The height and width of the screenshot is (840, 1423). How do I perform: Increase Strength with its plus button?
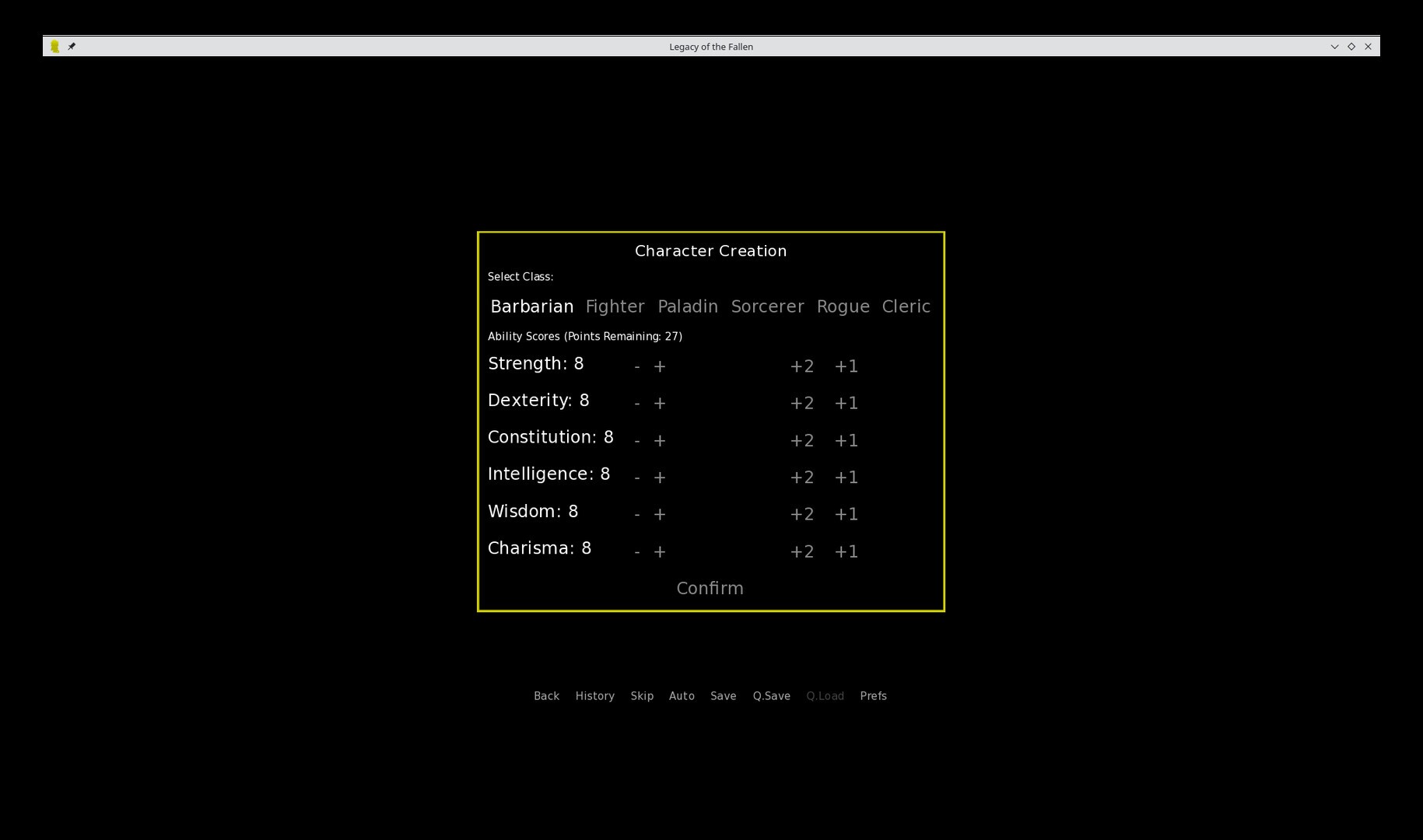tap(659, 366)
